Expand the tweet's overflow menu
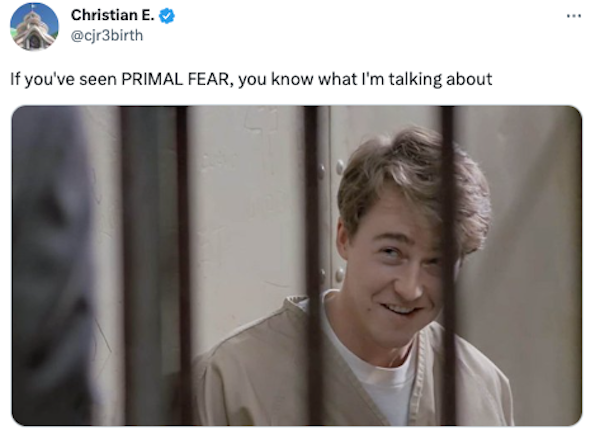This screenshot has height=439, width=600. [x=573, y=16]
